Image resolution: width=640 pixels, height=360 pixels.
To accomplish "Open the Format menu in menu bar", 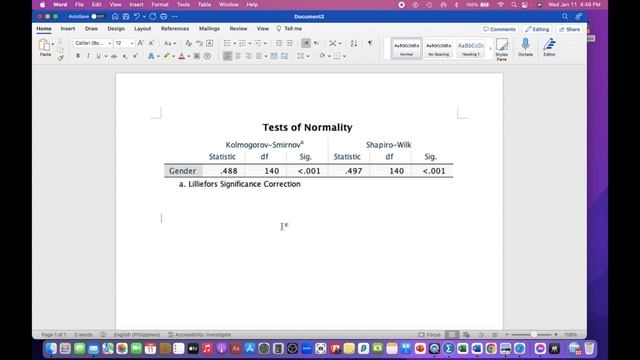I will (160, 4).
